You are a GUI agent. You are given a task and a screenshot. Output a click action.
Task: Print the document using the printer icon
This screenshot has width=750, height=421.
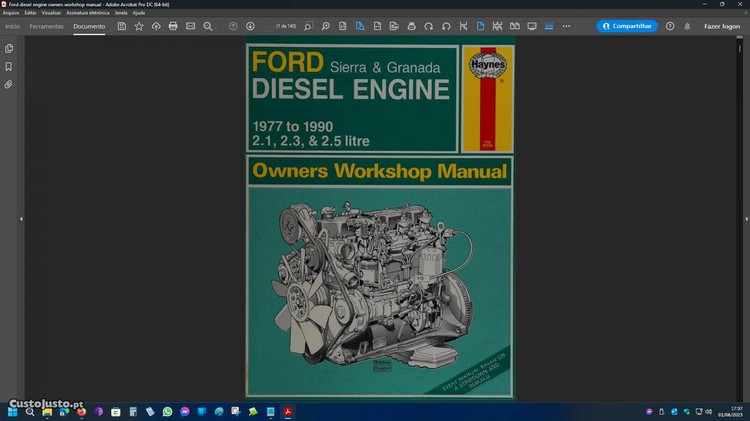pos(173,26)
